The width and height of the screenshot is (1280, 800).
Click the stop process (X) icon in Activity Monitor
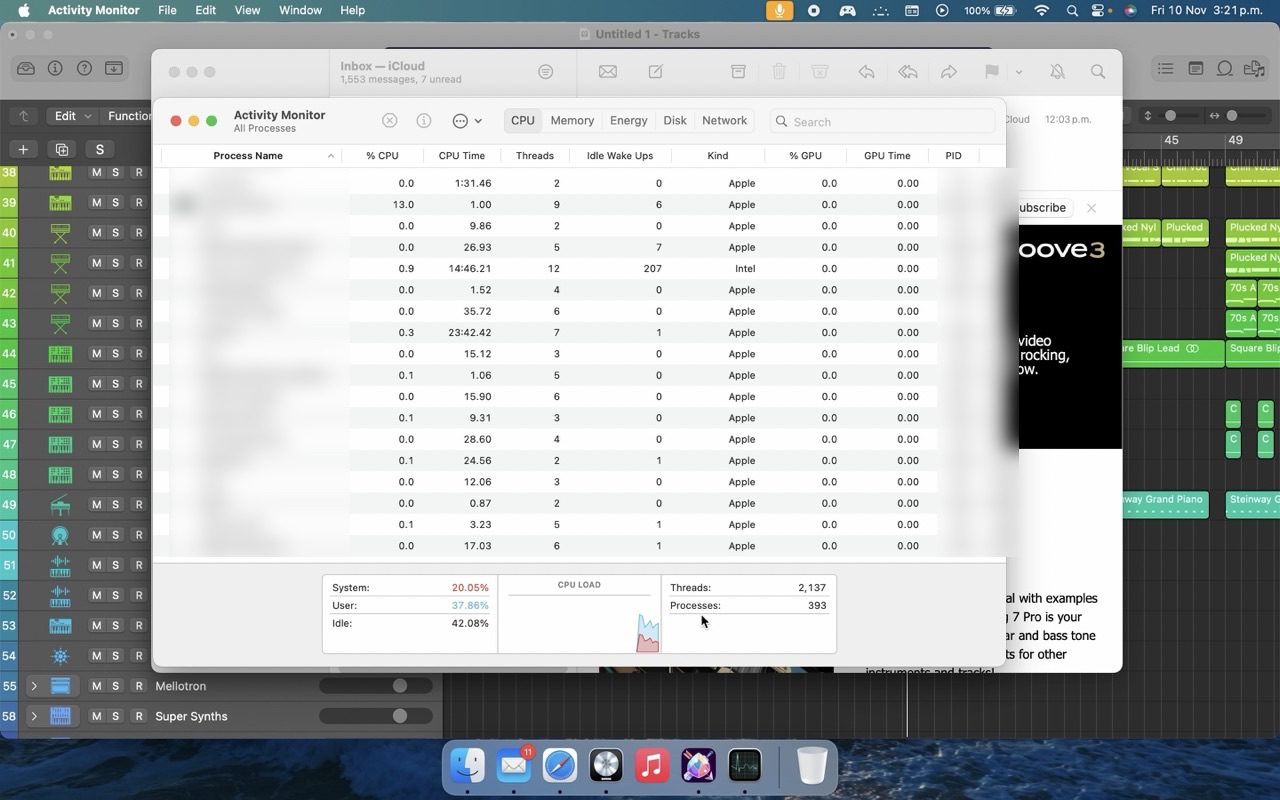pyautogui.click(x=389, y=120)
